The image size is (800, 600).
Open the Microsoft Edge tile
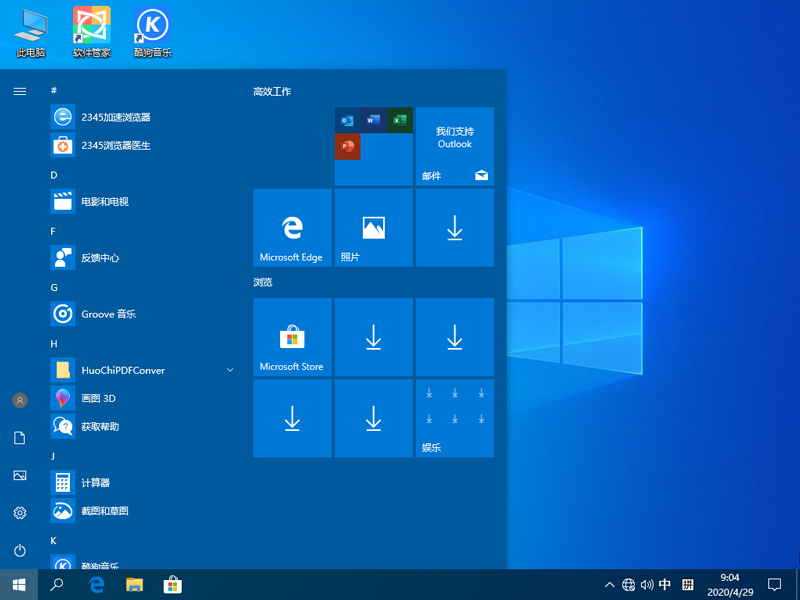[292, 227]
